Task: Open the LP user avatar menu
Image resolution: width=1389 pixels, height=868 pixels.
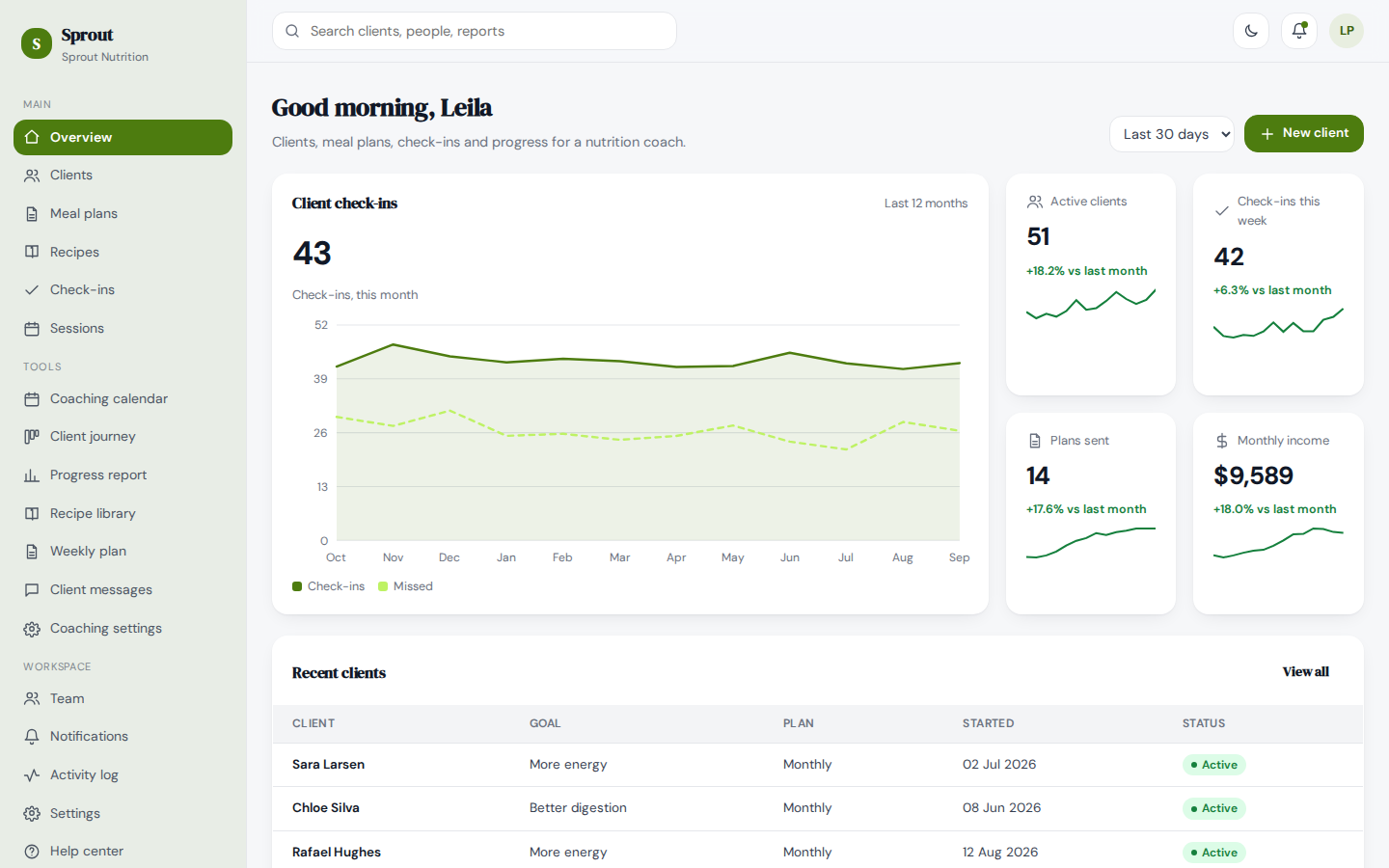Action: (1347, 31)
